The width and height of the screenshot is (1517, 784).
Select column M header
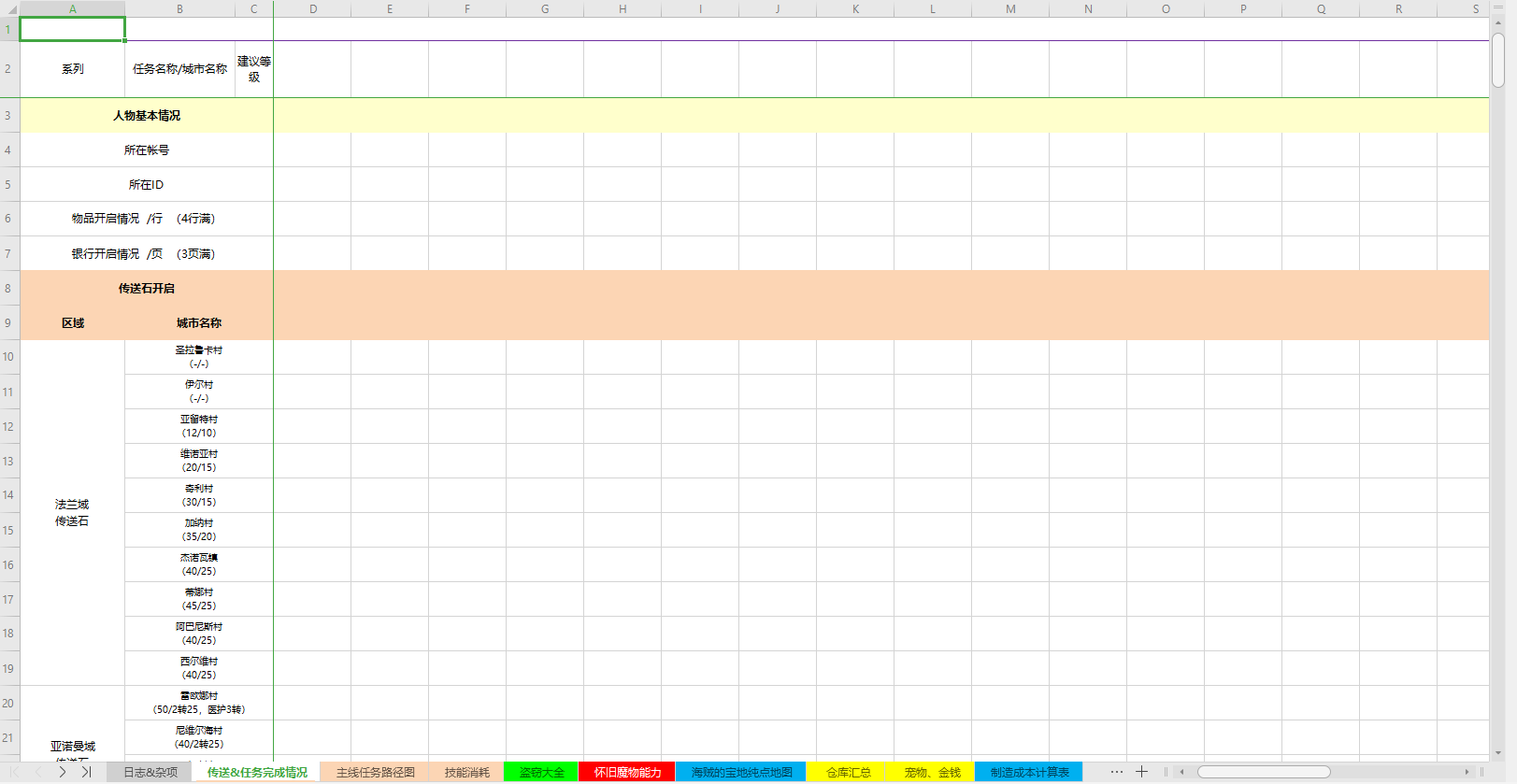(x=1010, y=8)
